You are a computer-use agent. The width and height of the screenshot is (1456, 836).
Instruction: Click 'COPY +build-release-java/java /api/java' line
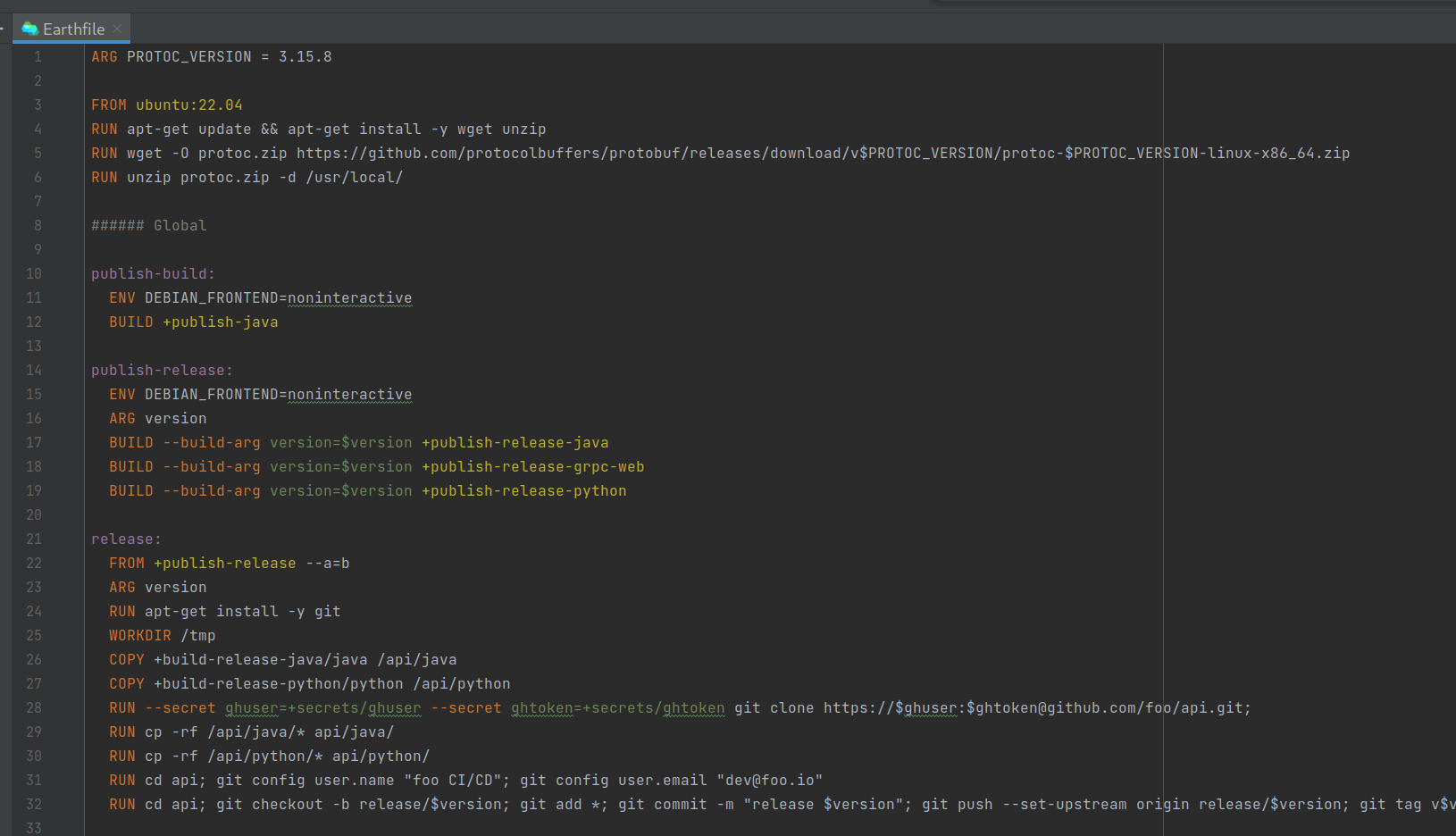283,659
